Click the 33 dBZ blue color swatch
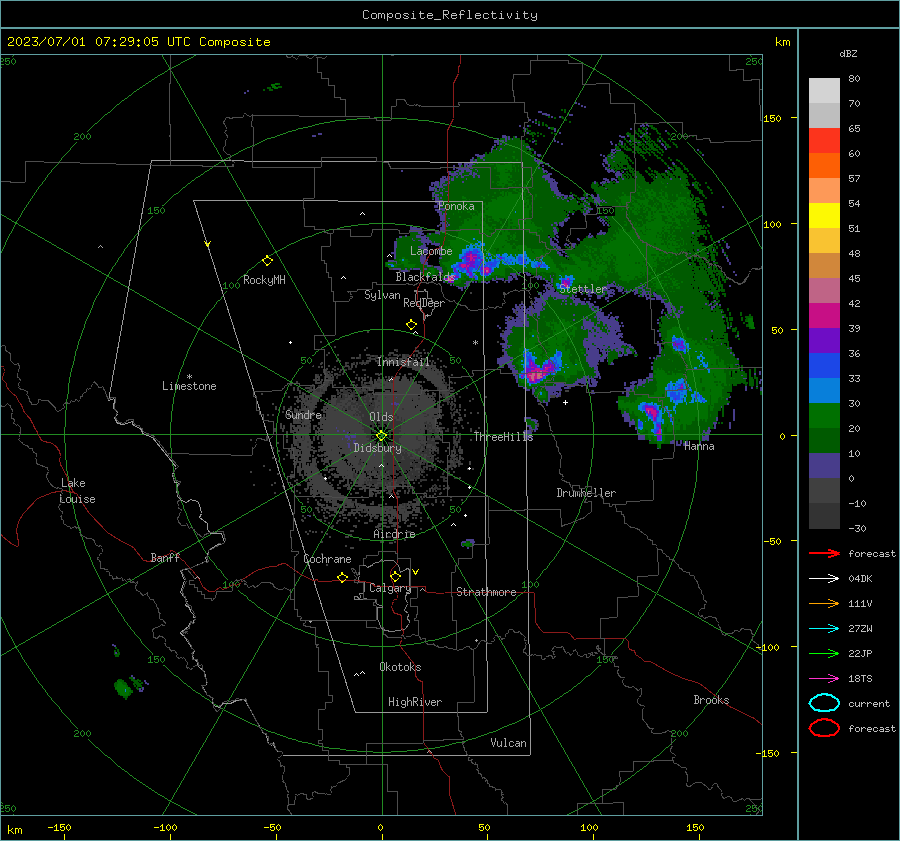 click(x=824, y=366)
